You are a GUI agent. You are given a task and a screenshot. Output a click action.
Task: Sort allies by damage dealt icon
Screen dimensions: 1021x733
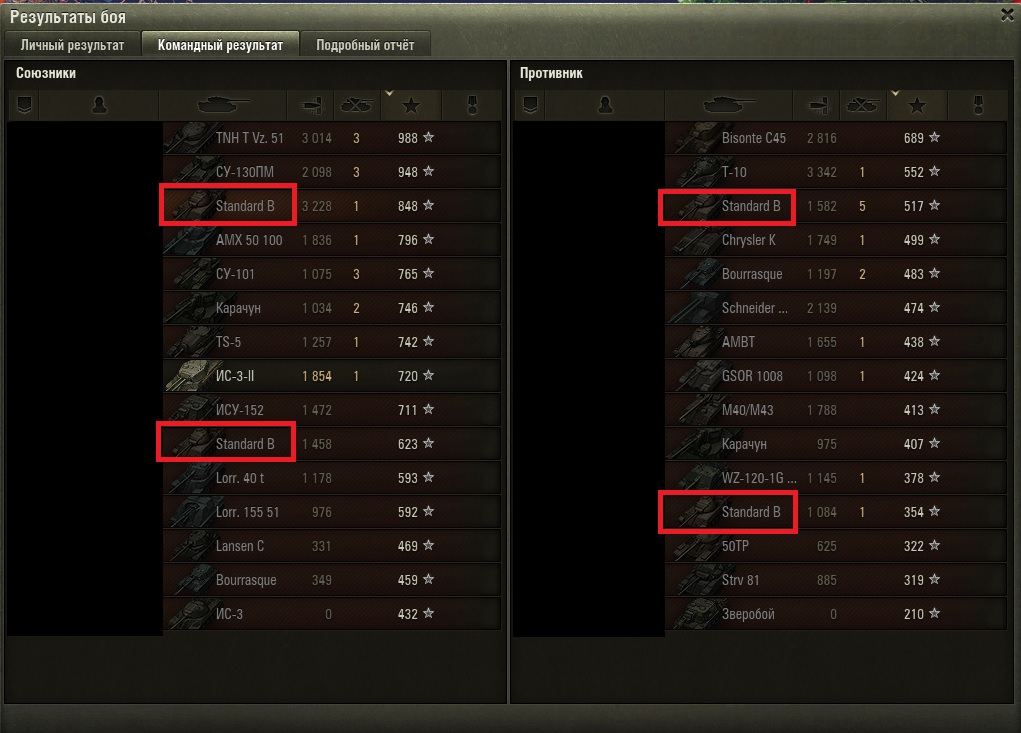pos(311,105)
